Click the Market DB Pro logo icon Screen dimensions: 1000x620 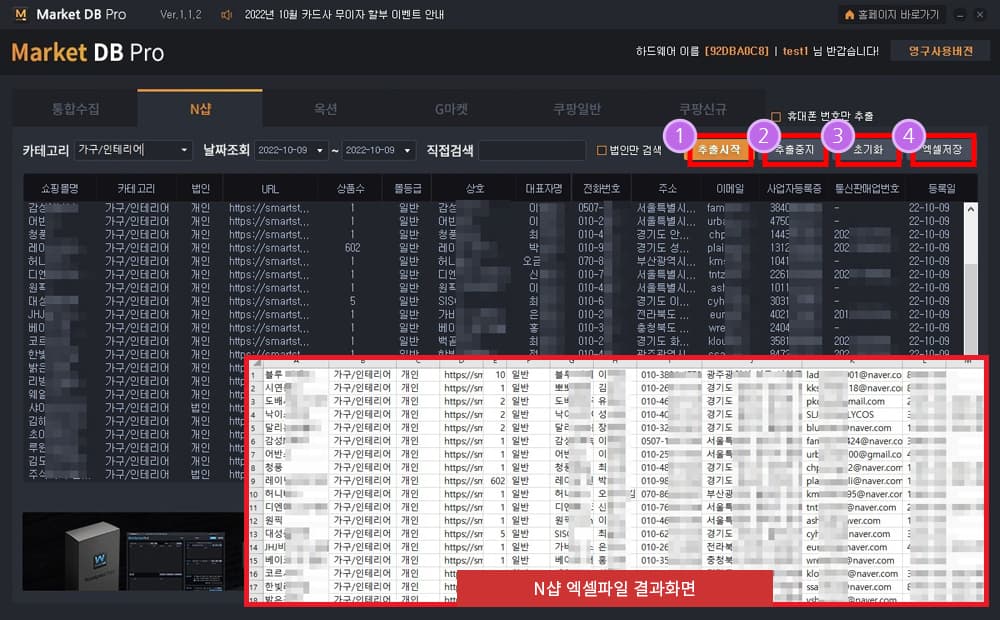tap(20, 14)
